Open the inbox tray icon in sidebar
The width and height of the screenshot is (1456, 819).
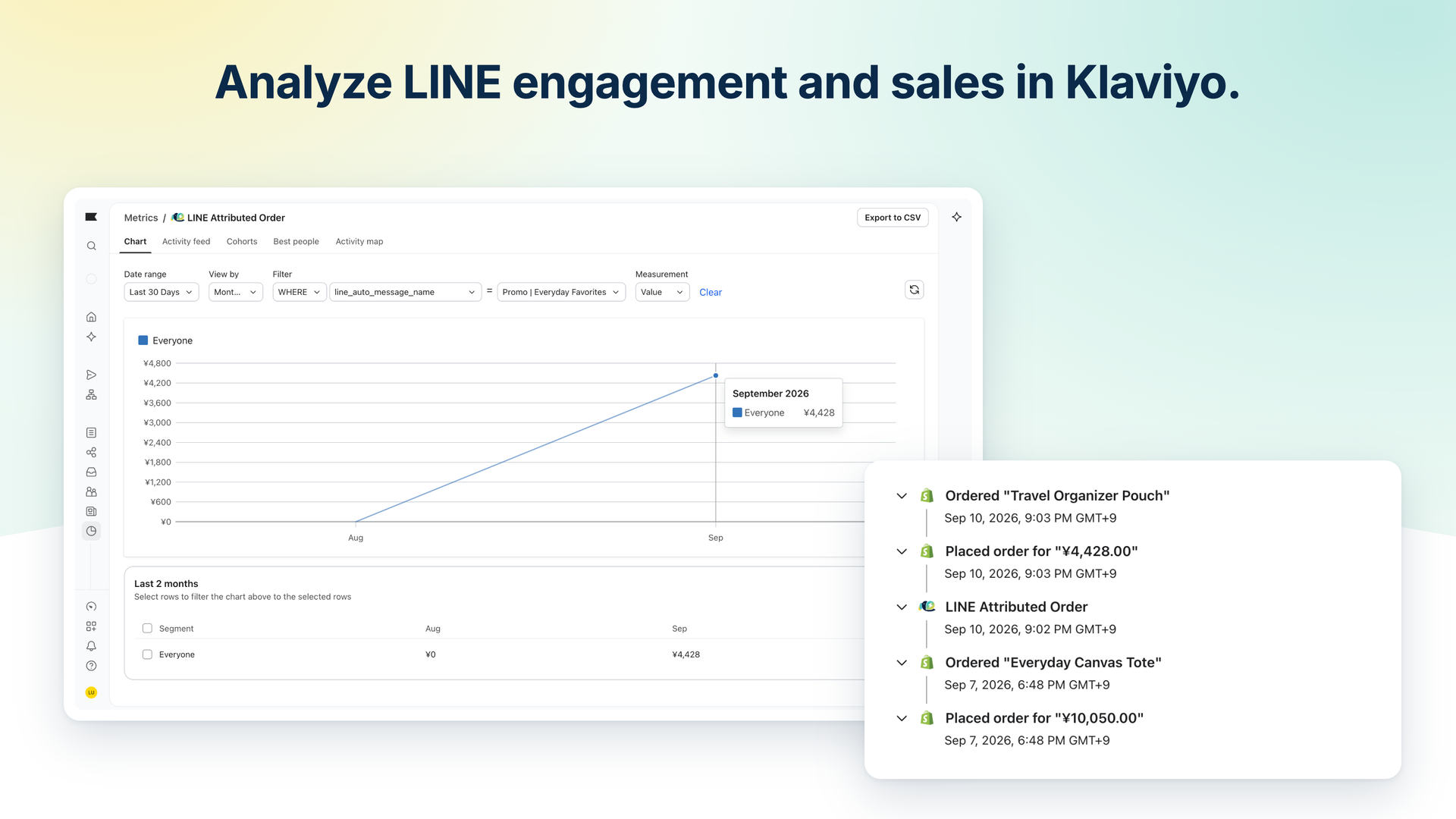click(x=91, y=472)
